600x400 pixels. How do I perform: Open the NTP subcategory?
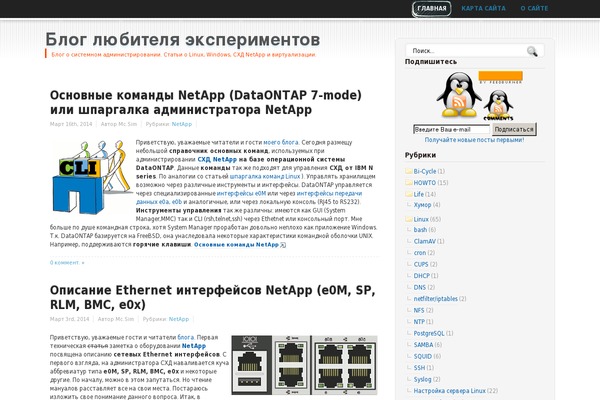(x=419, y=322)
